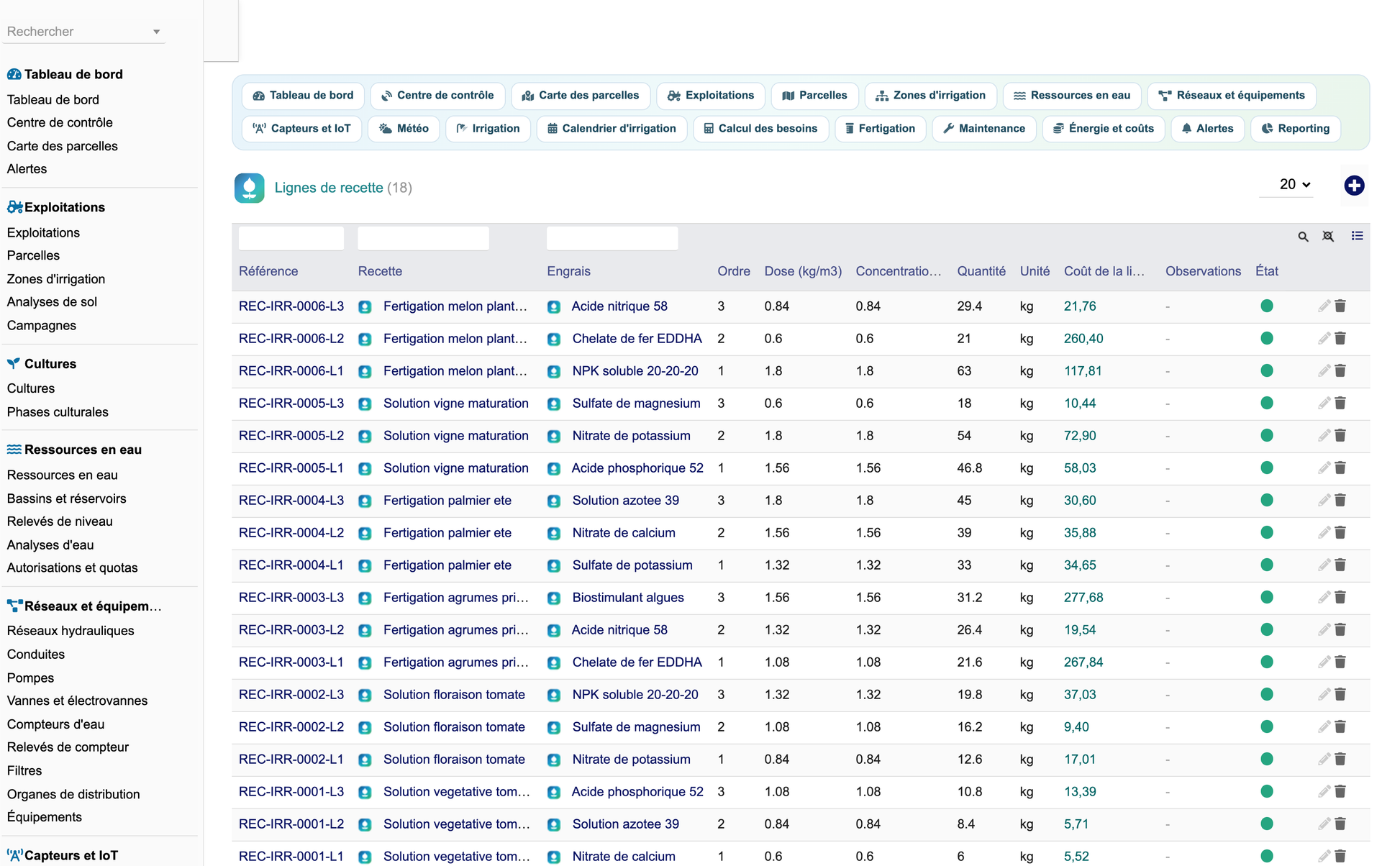Image resolution: width=1400 pixels, height=866 pixels.
Task: Open the Fertigation tab
Action: tap(881, 129)
